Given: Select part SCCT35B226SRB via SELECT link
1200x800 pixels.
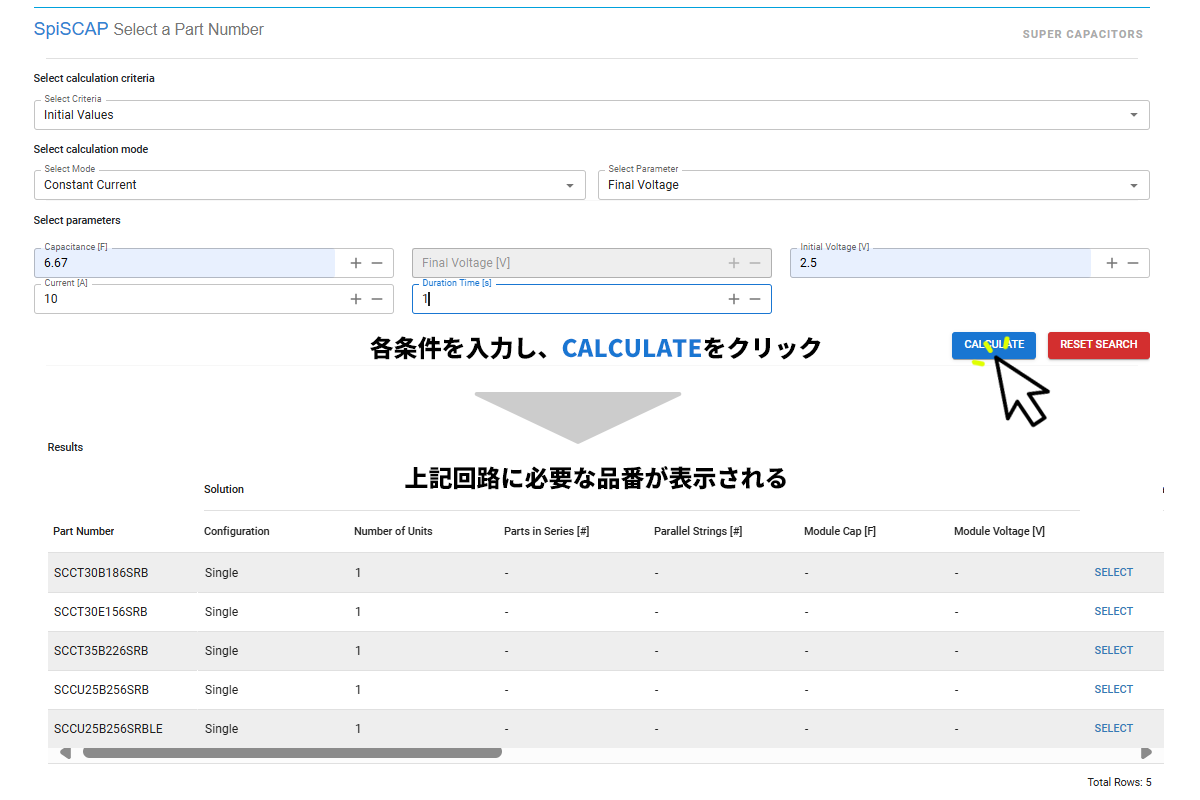Looking at the screenshot, I should (x=1113, y=650).
